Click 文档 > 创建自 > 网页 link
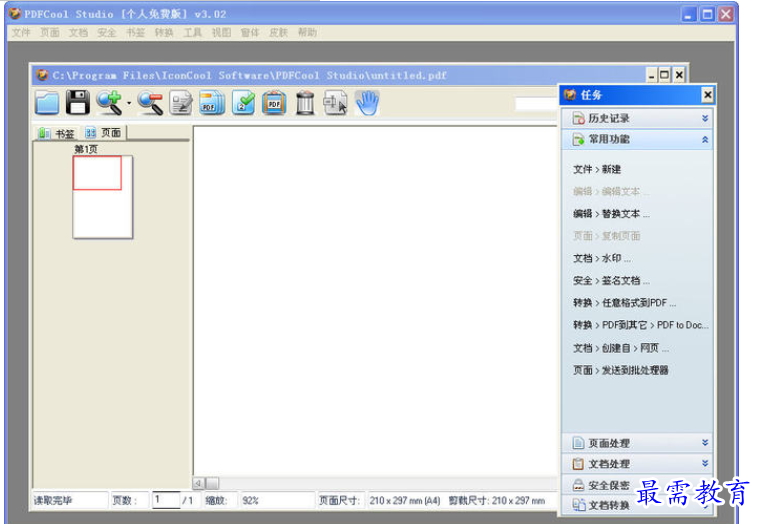This screenshot has height=524, width=758. click(621, 348)
